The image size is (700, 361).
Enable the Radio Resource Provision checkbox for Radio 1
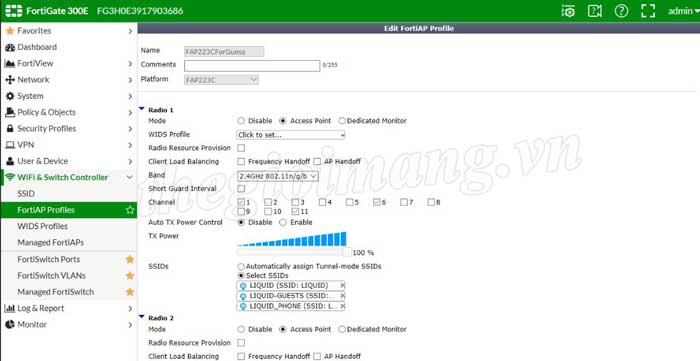241,148
